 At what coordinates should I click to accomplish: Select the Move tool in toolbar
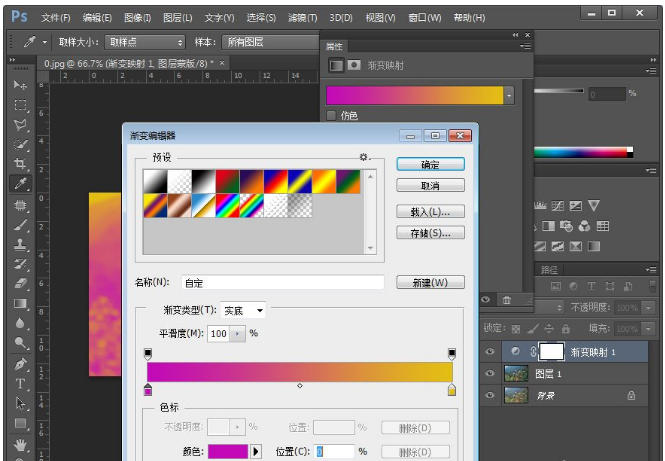[x=20, y=84]
